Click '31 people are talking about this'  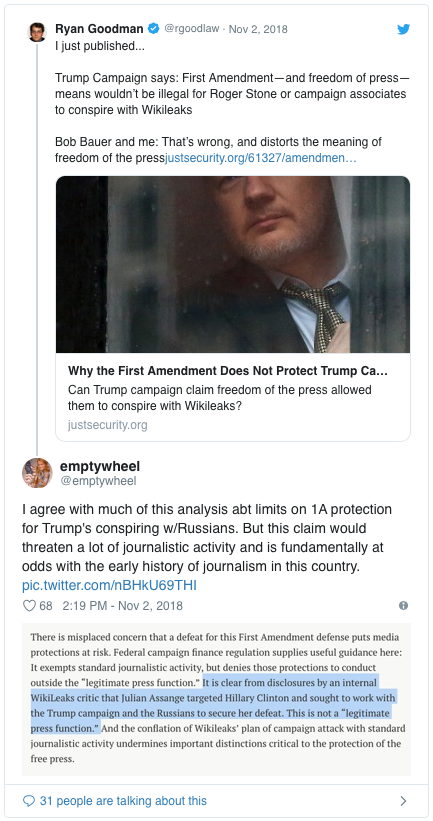[x=123, y=801]
